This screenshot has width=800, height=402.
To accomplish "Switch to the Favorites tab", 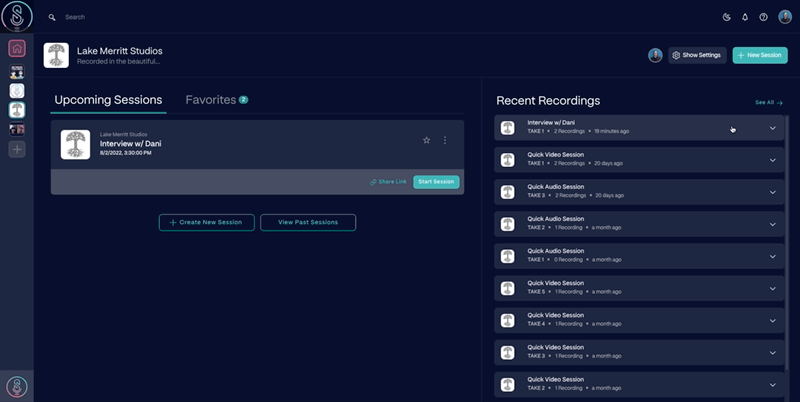I will [x=211, y=100].
